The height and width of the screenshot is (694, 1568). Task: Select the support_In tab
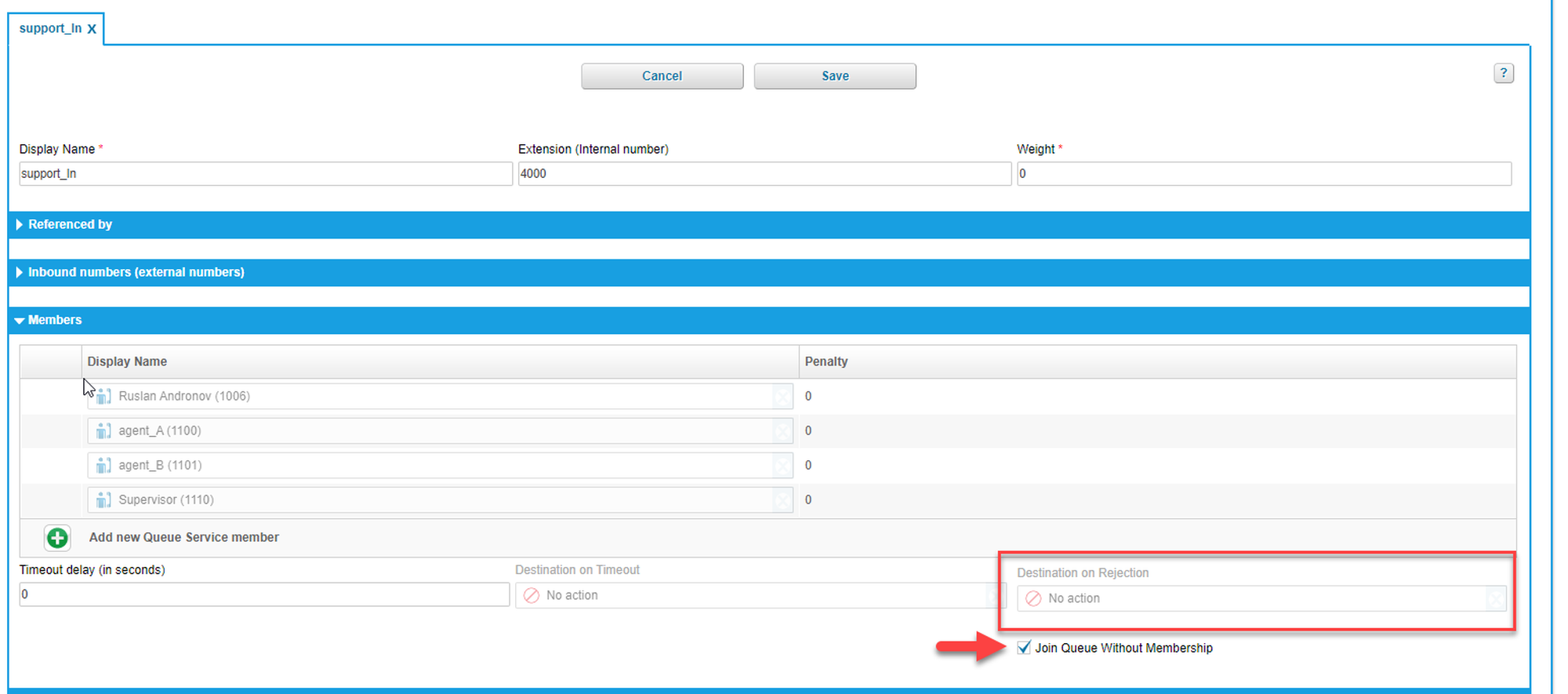tap(49, 28)
